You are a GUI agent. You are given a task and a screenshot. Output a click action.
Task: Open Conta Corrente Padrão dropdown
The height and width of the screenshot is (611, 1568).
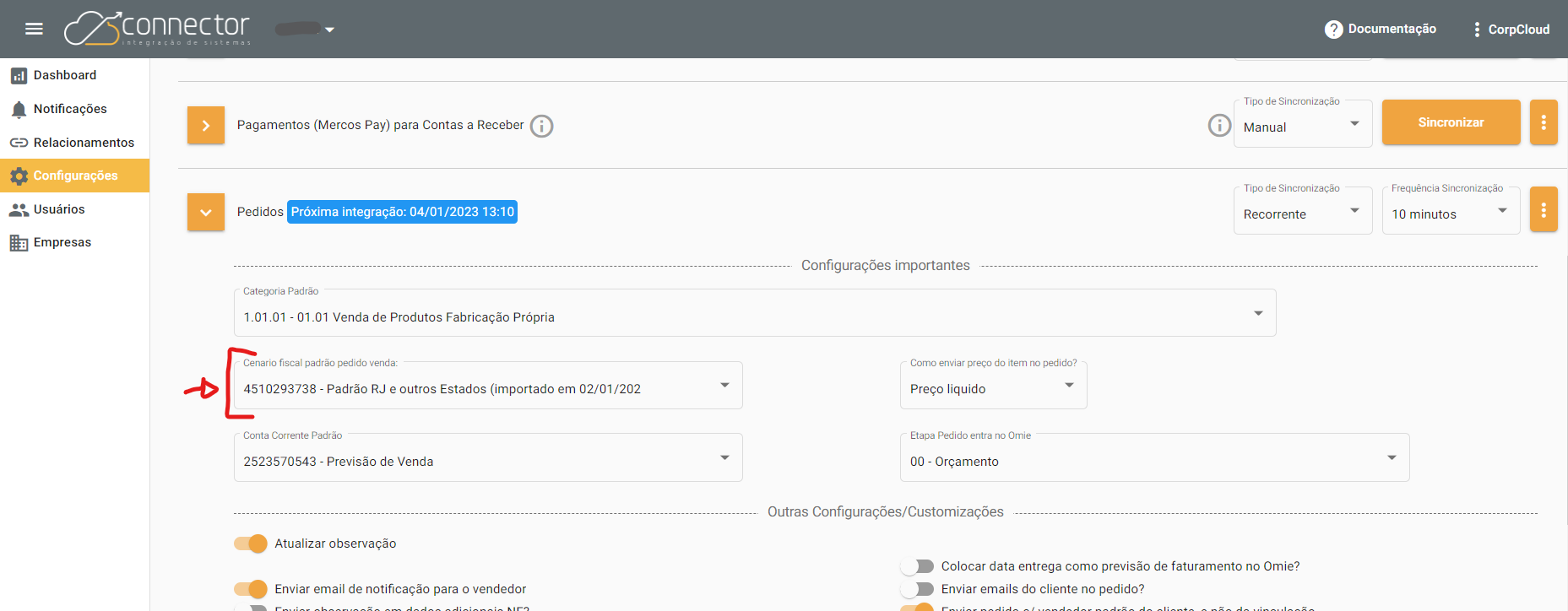click(488, 457)
